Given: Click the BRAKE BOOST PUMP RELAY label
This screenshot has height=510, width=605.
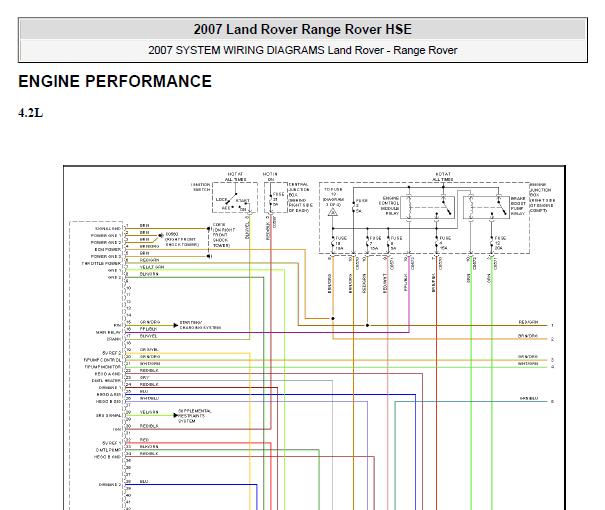Looking at the screenshot, I should (x=518, y=206).
